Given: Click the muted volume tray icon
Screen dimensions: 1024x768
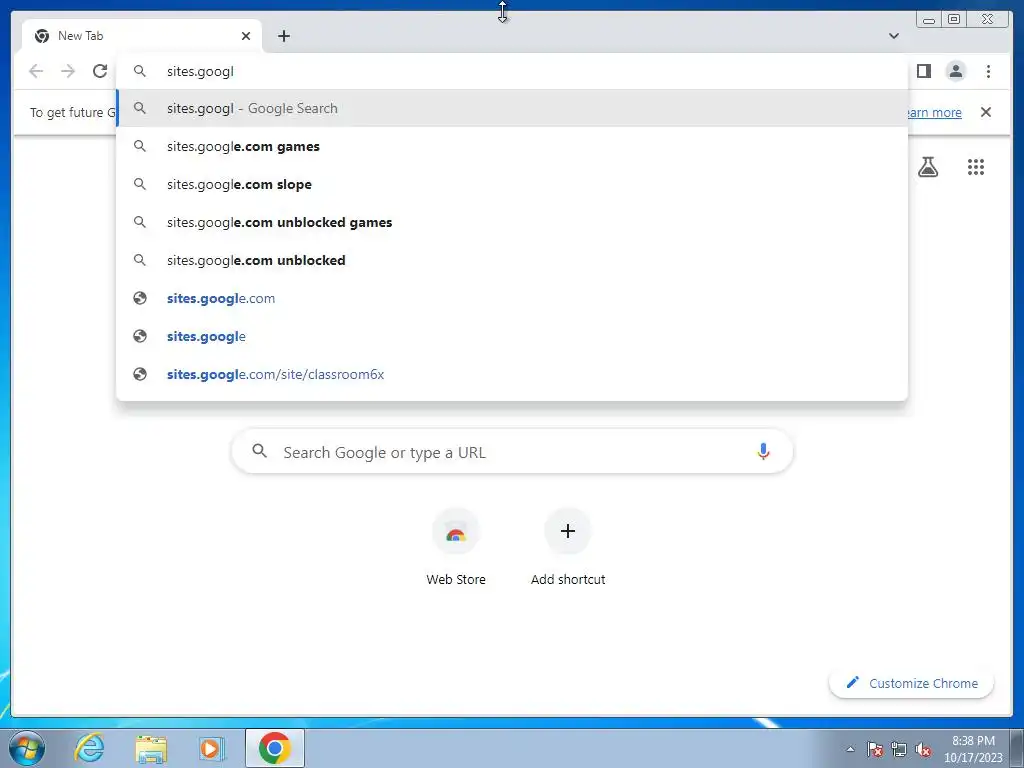Looking at the screenshot, I should point(923,749).
